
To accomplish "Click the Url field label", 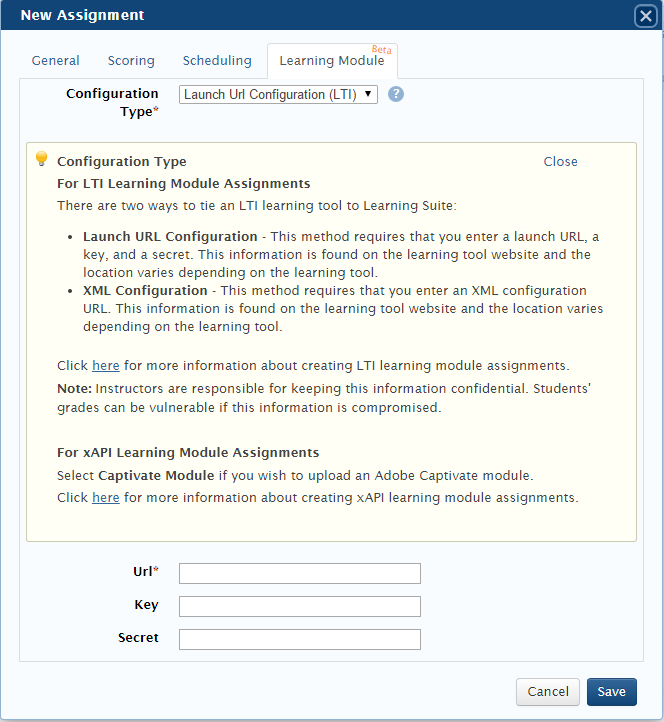I will [145, 572].
